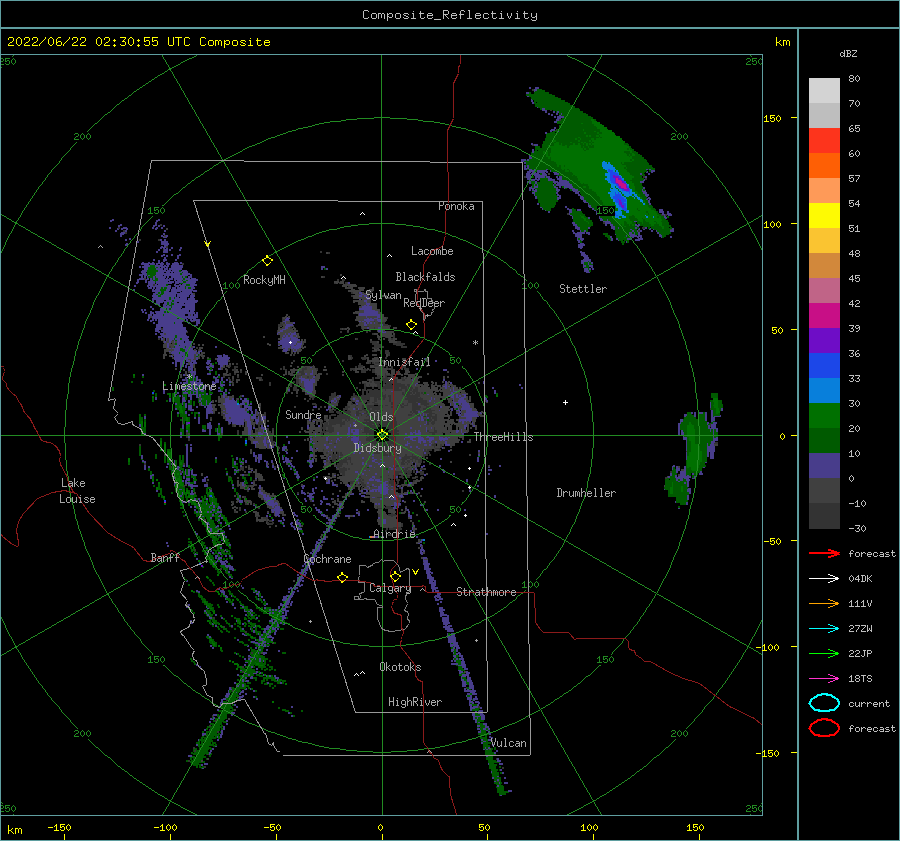
Task: Click the asterisk marker north of ThreeHills
Action: click(475, 343)
